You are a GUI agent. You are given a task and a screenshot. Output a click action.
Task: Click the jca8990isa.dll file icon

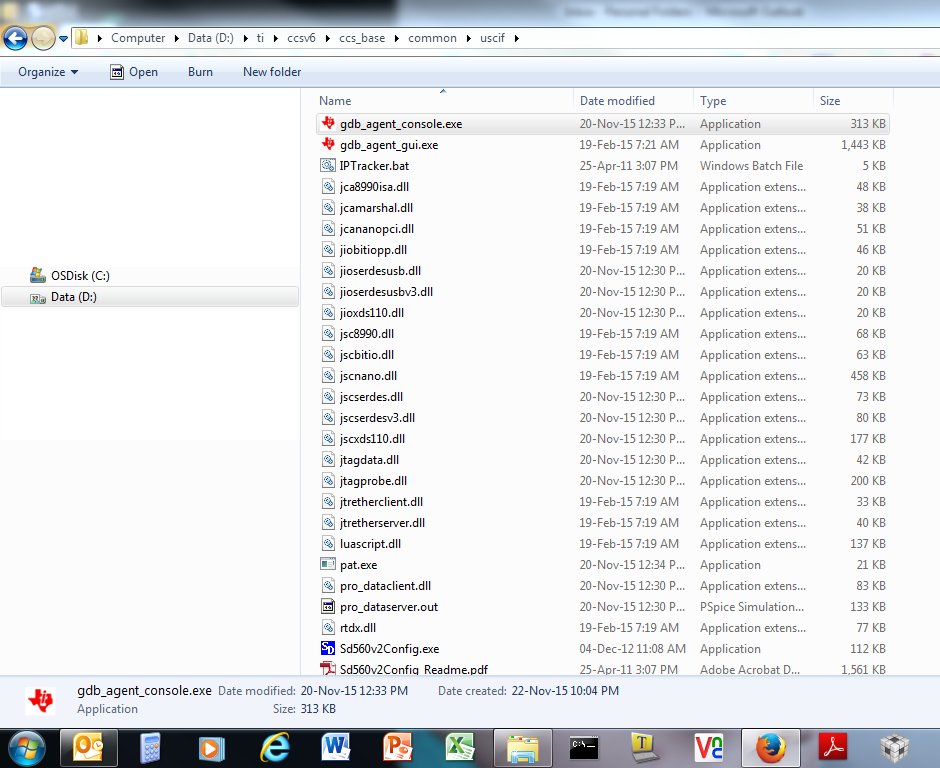328,186
